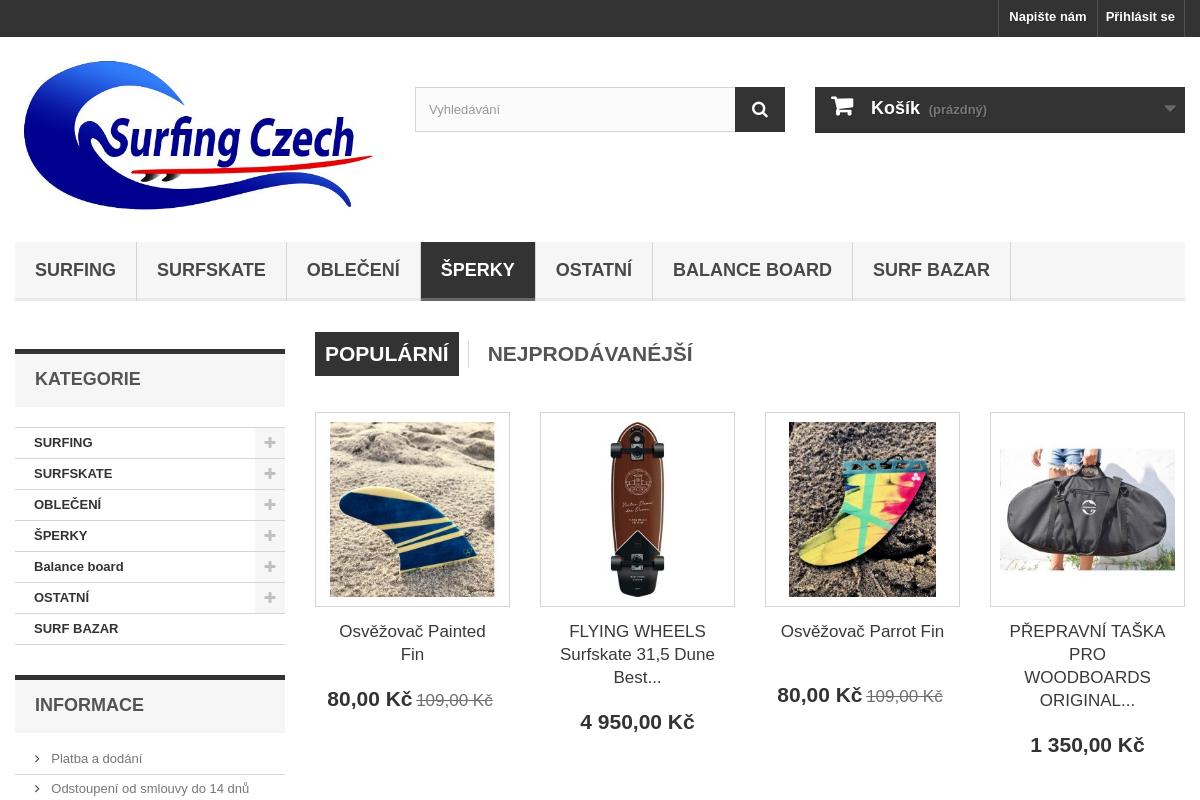Open the Košík cart dropdown arrow

pos(1169,109)
